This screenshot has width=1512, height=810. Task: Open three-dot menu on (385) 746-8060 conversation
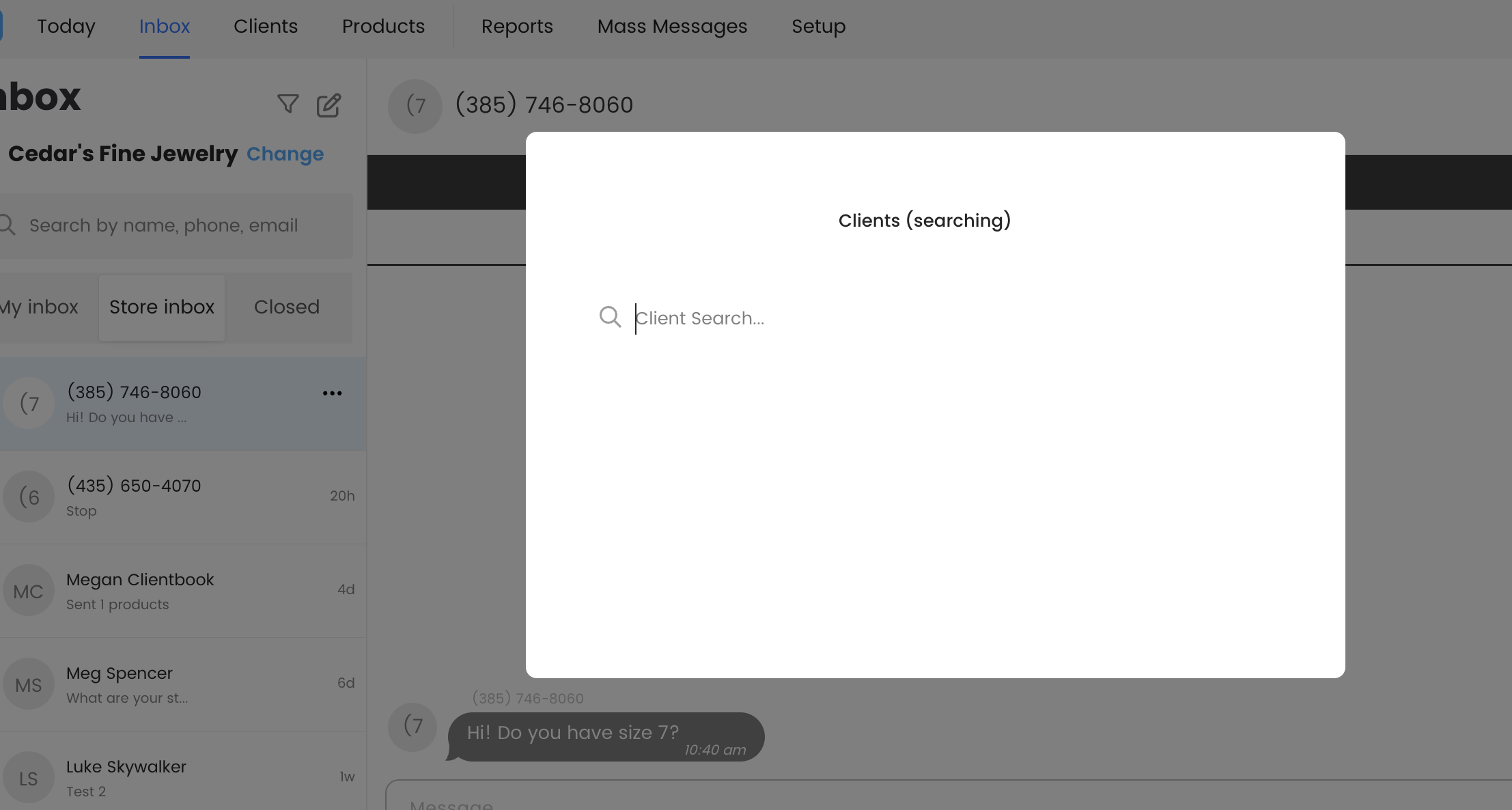tap(332, 393)
